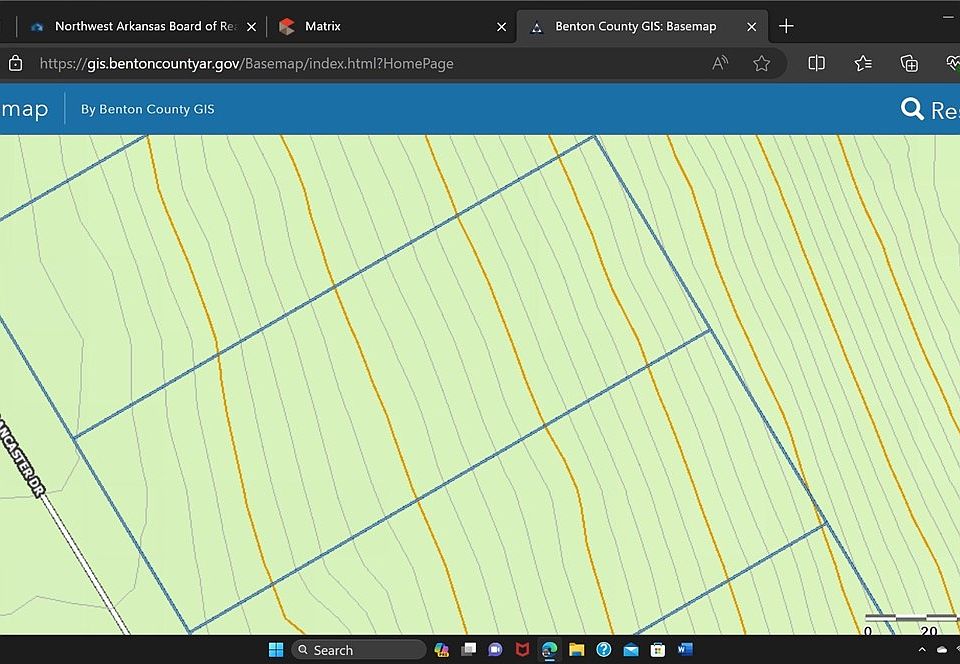Switch to the Matrix tab
The height and width of the screenshot is (664, 960).
click(x=391, y=26)
